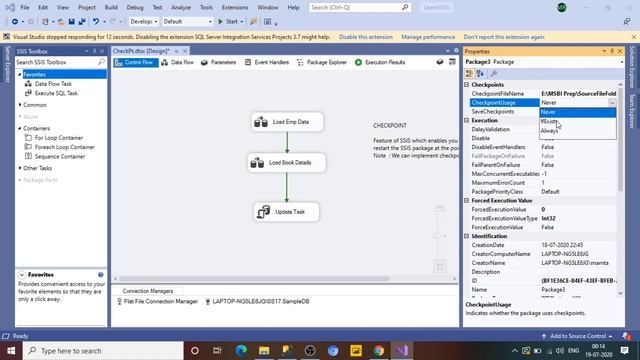
Task: Click the CheckpointUsage dropdown arrow
Action: coord(612,103)
